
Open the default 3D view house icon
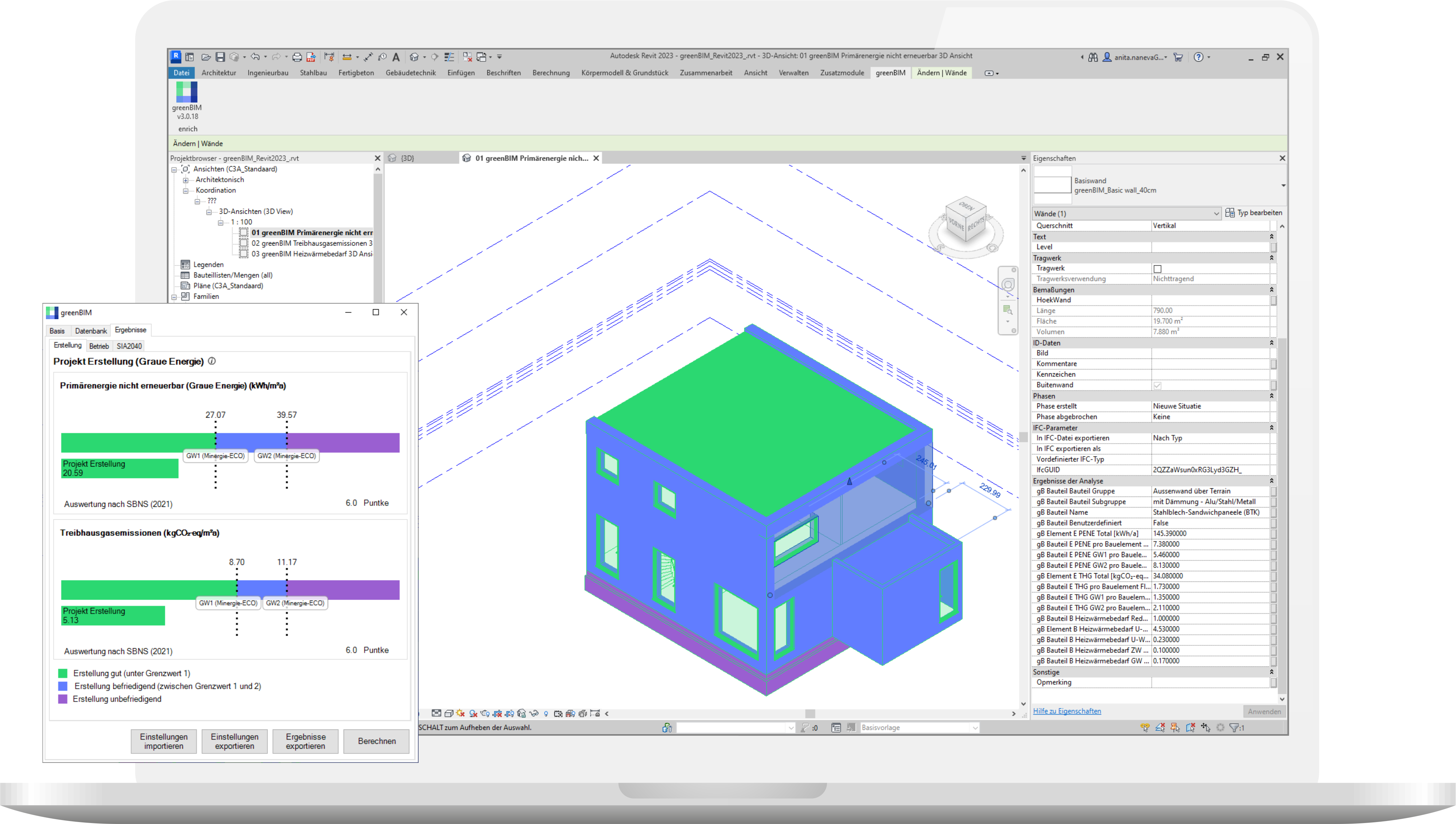(x=414, y=57)
